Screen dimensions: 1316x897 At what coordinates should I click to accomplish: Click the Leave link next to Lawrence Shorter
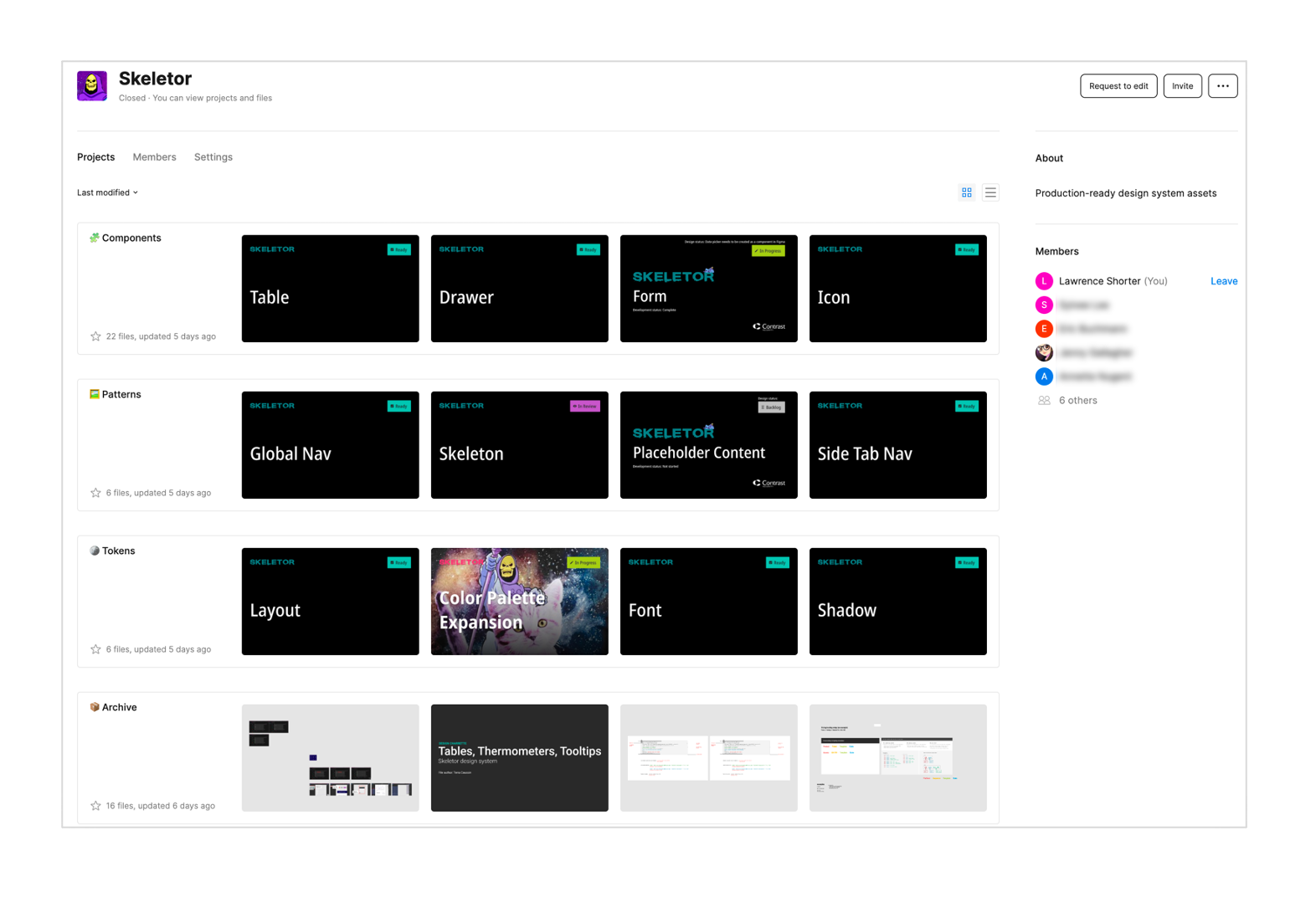(x=1223, y=281)
